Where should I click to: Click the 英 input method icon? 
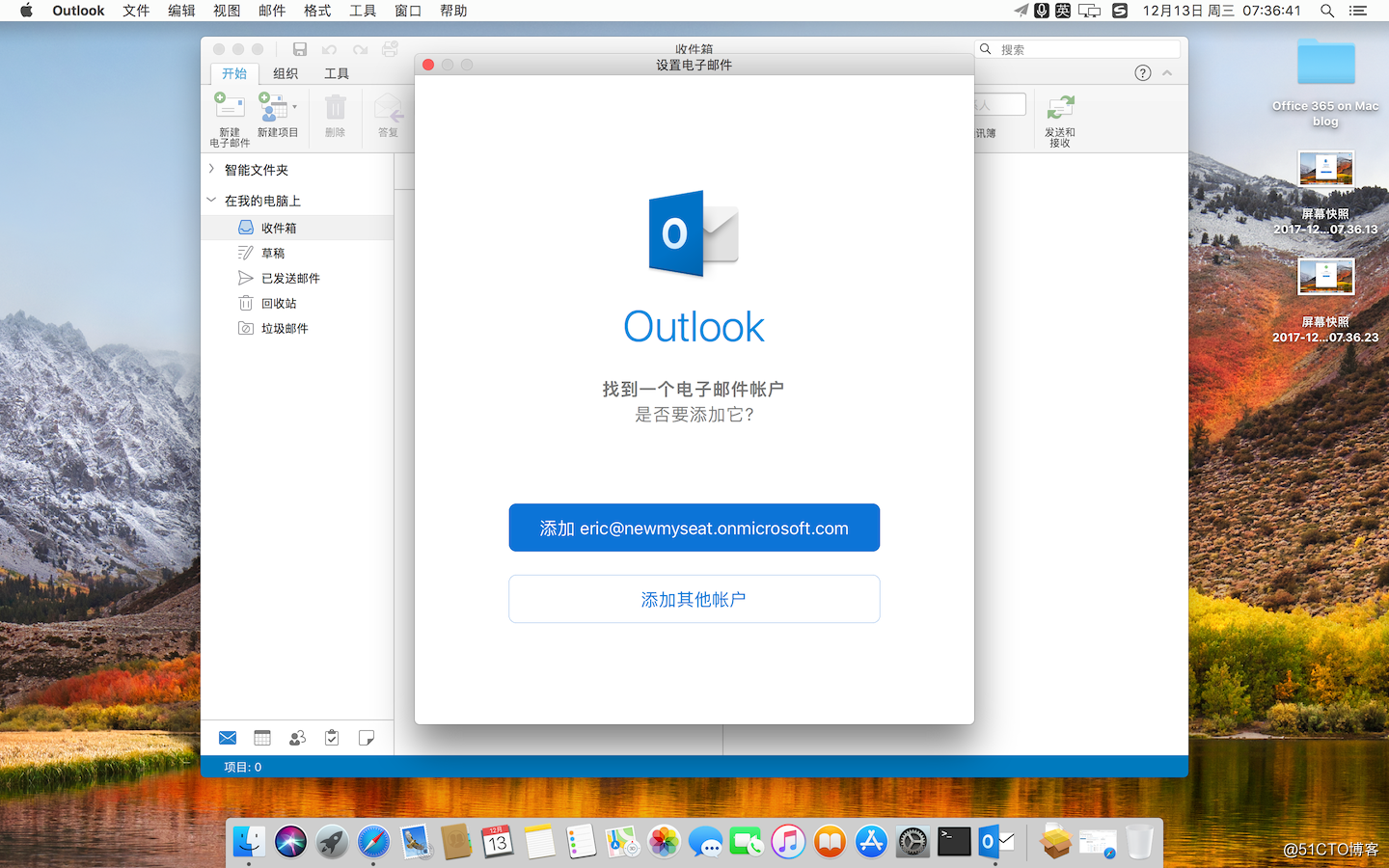tap(1063, 11)
